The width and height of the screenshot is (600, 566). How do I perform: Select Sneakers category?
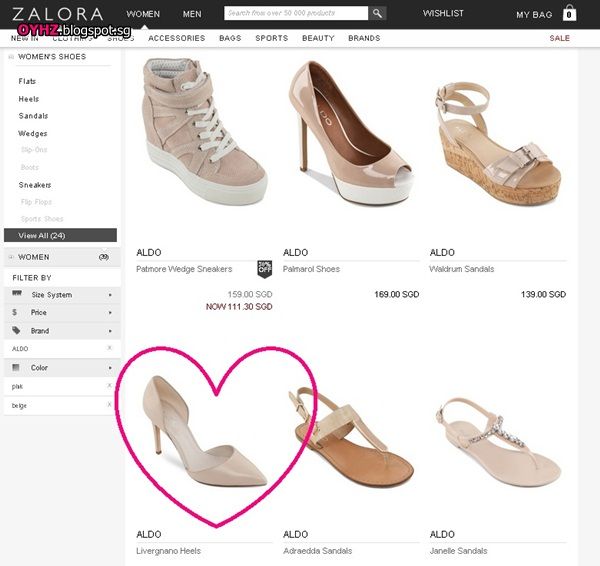(x=35, y=185)
